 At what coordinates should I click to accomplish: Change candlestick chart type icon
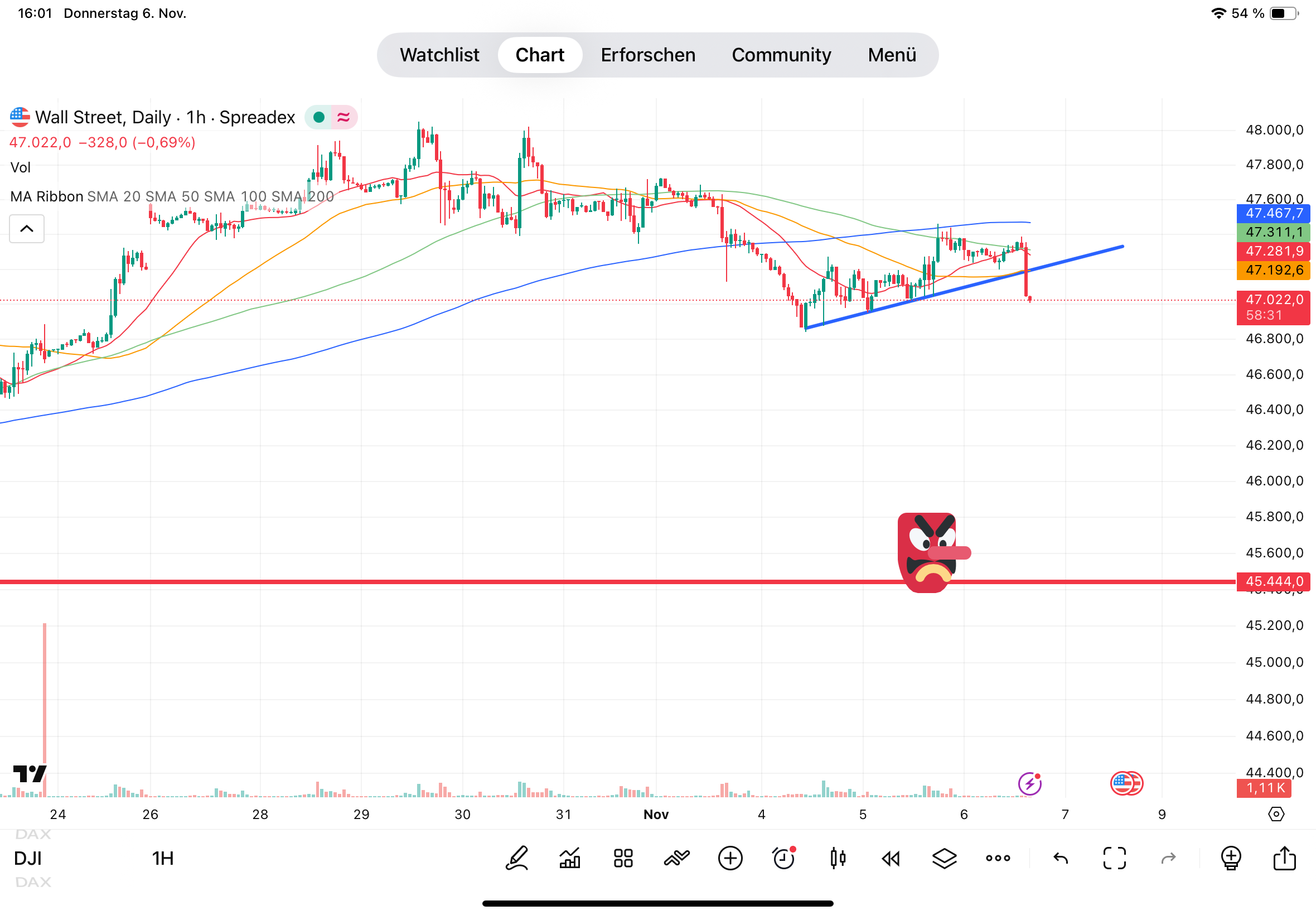838,858
